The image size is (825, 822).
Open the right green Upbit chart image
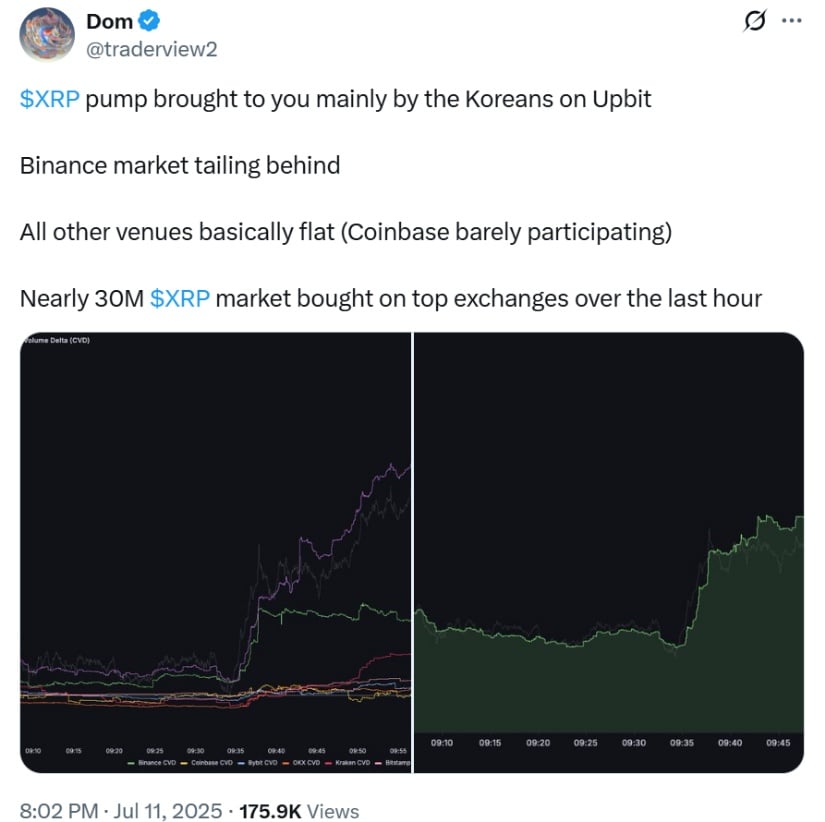pyautogui.click(x=609, y=553)
